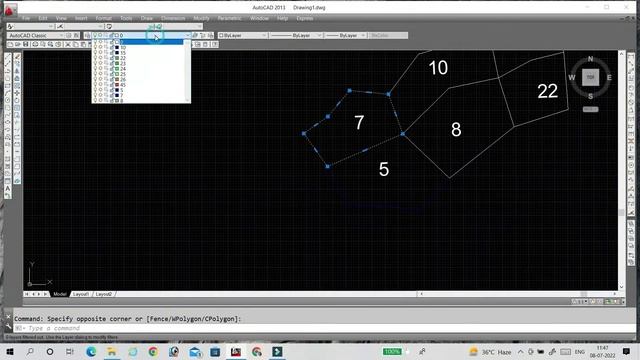Open the Draw menu

point(147,18)
